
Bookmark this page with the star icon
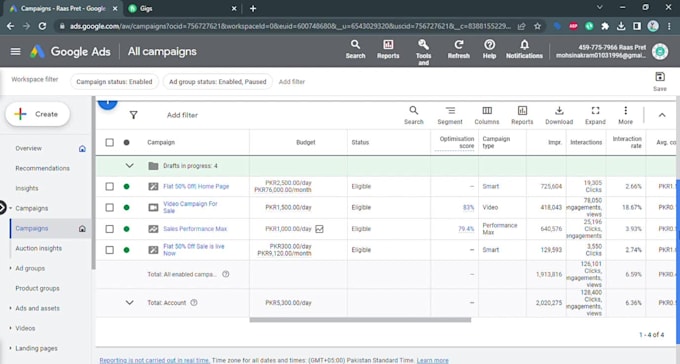(537, 26)
